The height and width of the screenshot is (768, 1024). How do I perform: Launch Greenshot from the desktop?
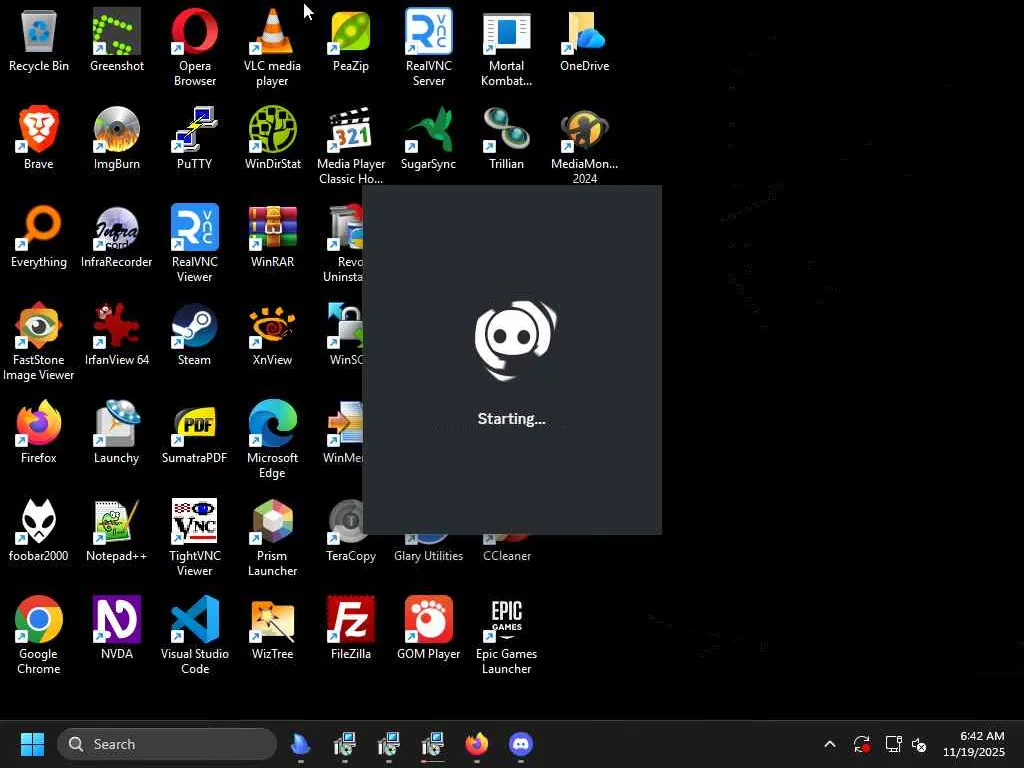pyautogui.click(x=116, y=40)
